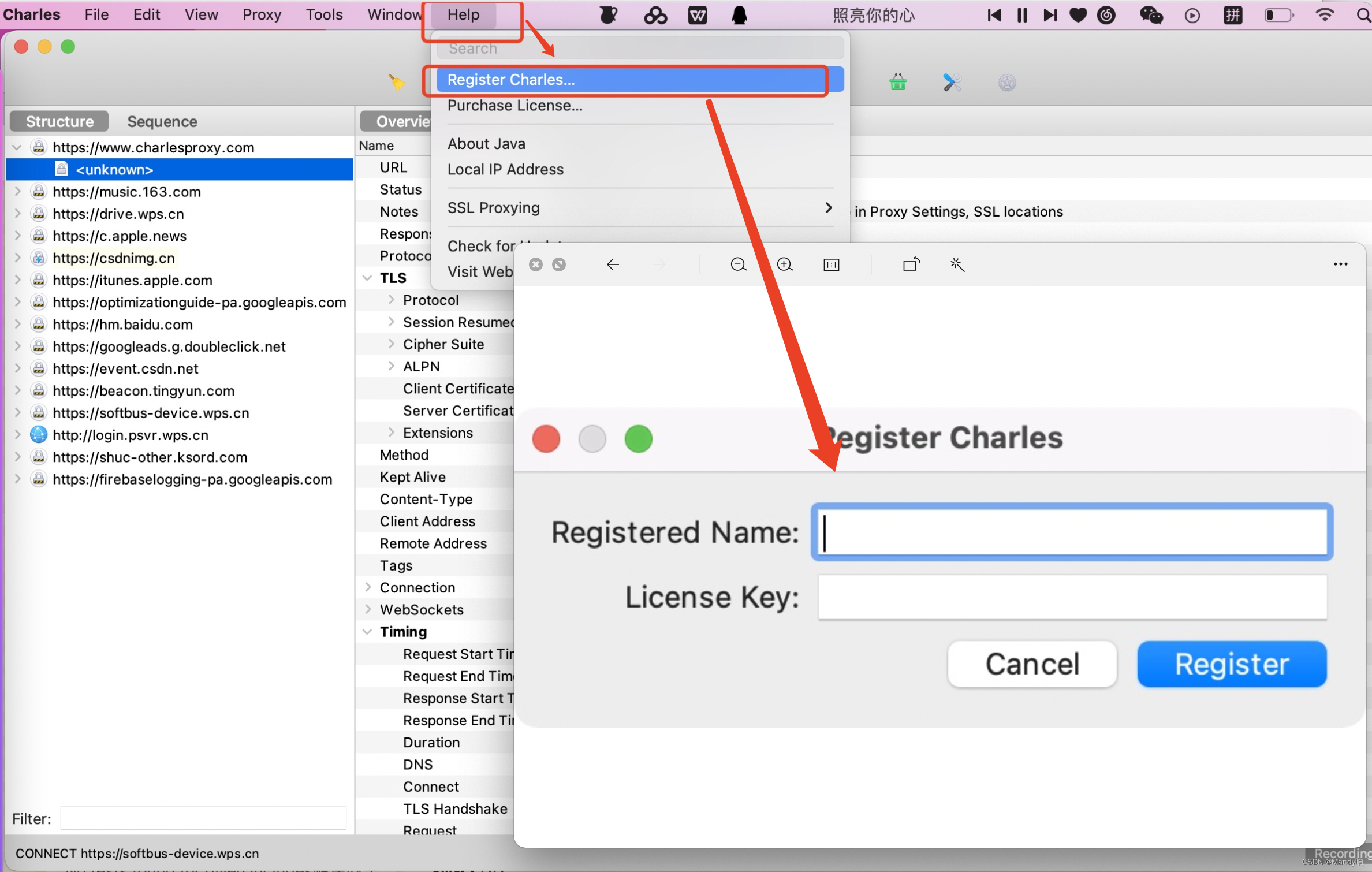
Task: Open the Tools menu in menu bar
Action: [x=324, y=14]
